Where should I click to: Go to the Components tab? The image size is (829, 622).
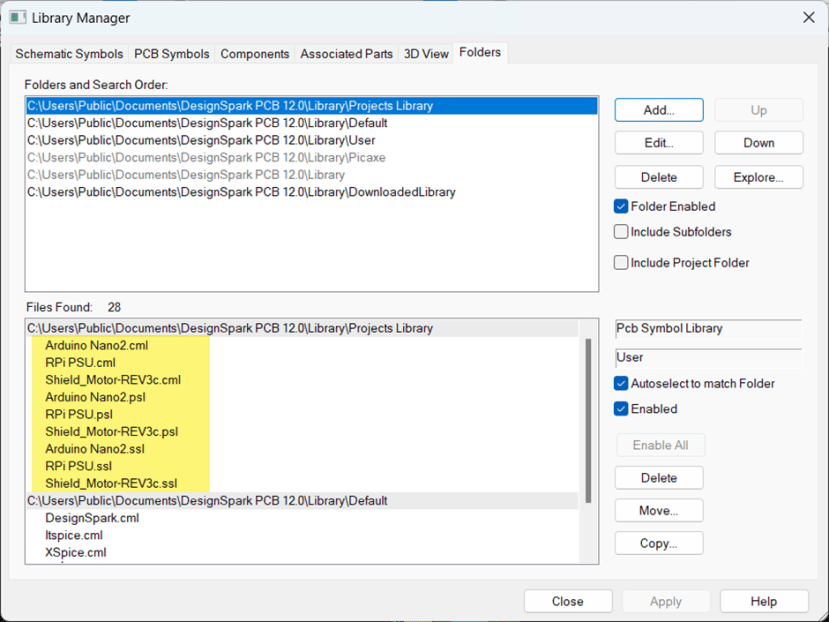tap(255, 54)
